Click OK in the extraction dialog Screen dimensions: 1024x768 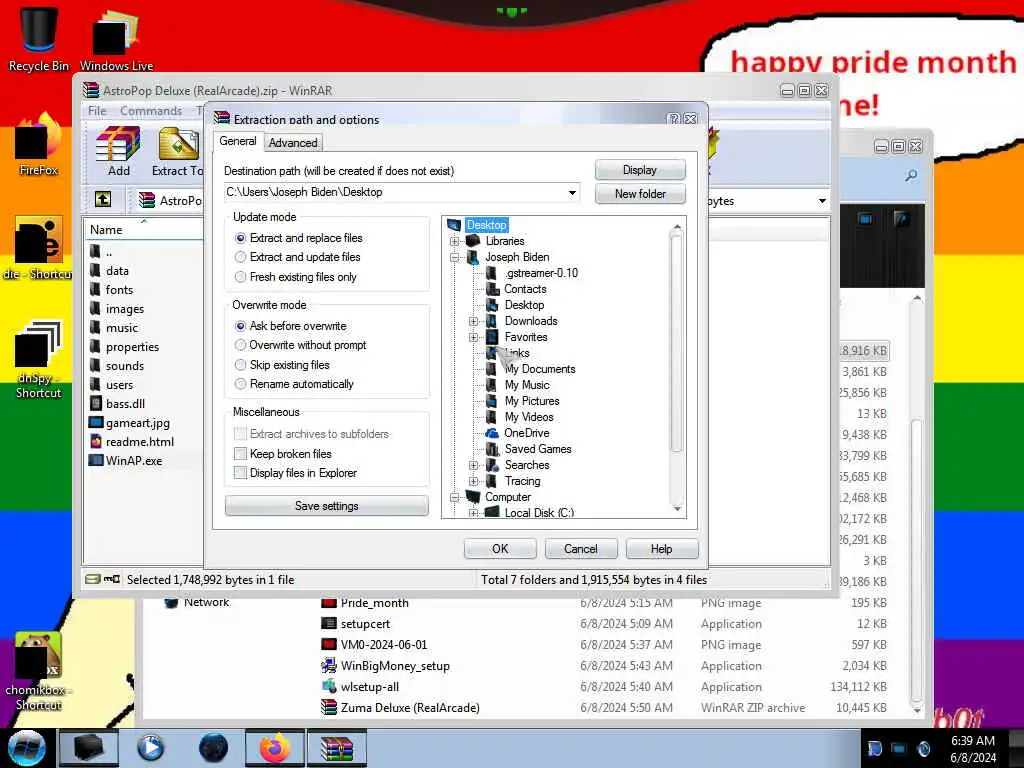[500, 549]
